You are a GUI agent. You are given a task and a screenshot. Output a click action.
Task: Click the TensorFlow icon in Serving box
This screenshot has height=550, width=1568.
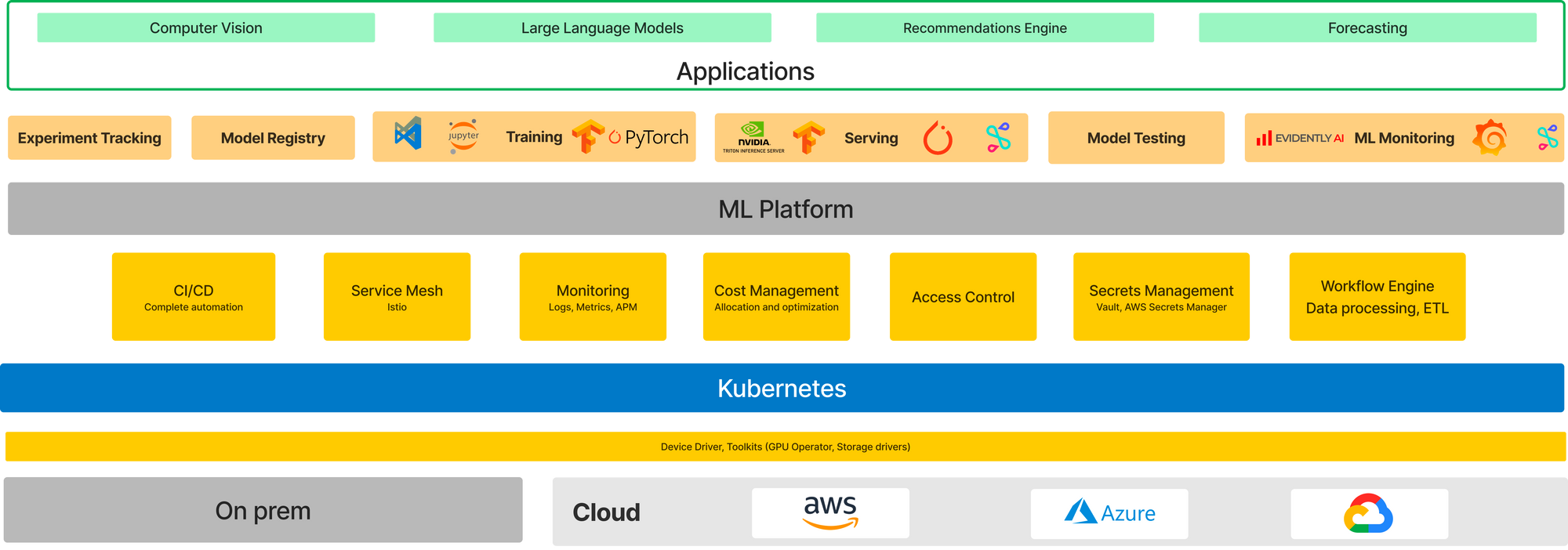coord(808,138)
